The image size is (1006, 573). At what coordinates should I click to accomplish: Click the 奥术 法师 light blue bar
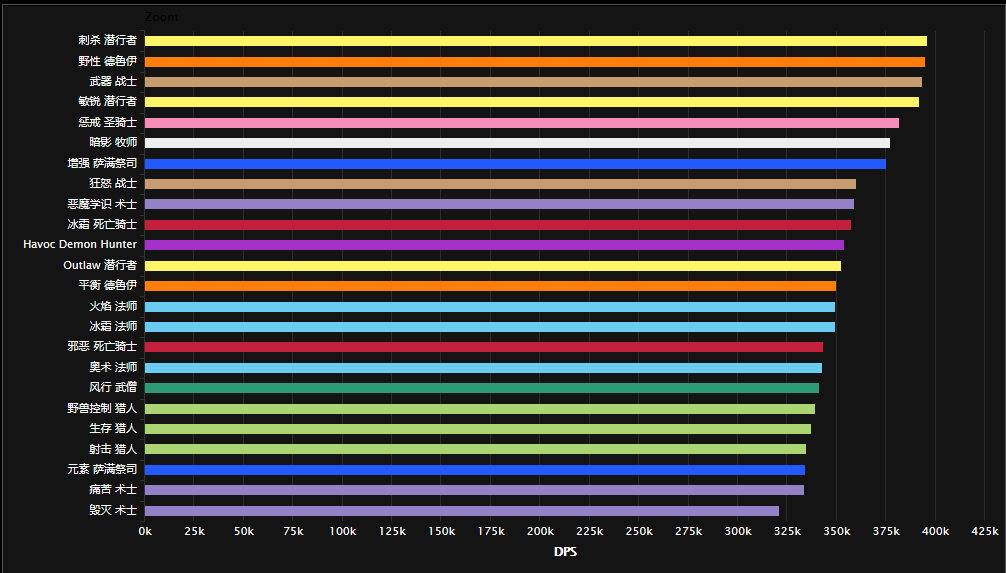(x=483, y=368)
